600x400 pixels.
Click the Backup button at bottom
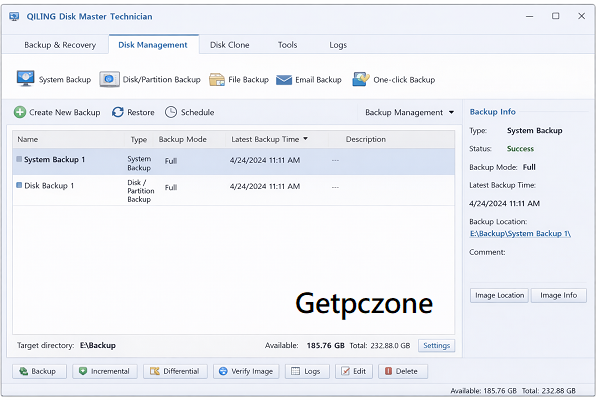pos(39,371)
